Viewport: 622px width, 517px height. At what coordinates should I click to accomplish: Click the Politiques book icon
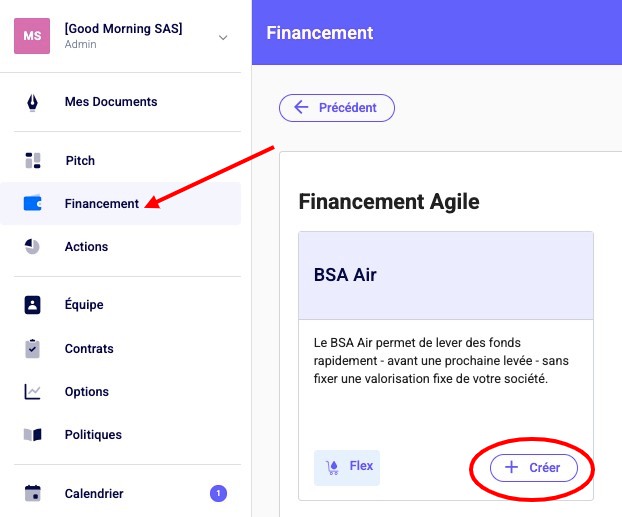coord(33,435)
